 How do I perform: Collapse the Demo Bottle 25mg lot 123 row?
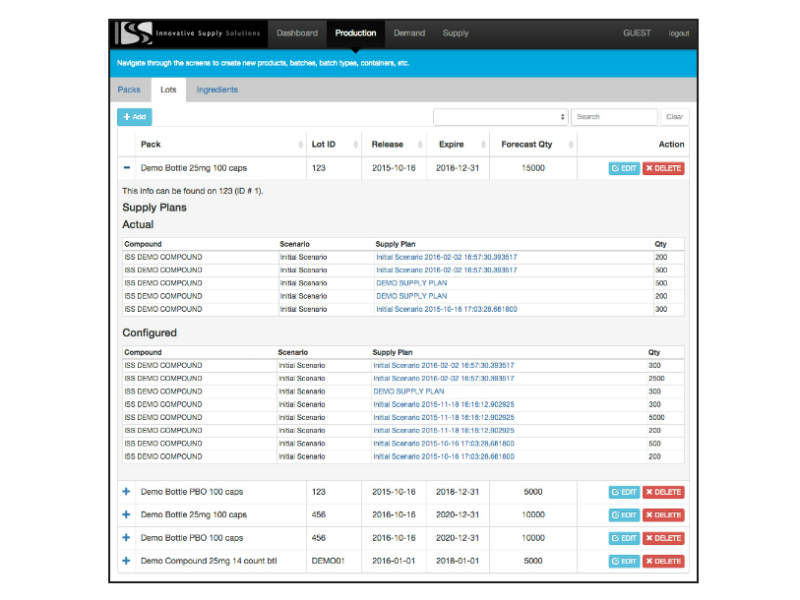pos(126,168)
